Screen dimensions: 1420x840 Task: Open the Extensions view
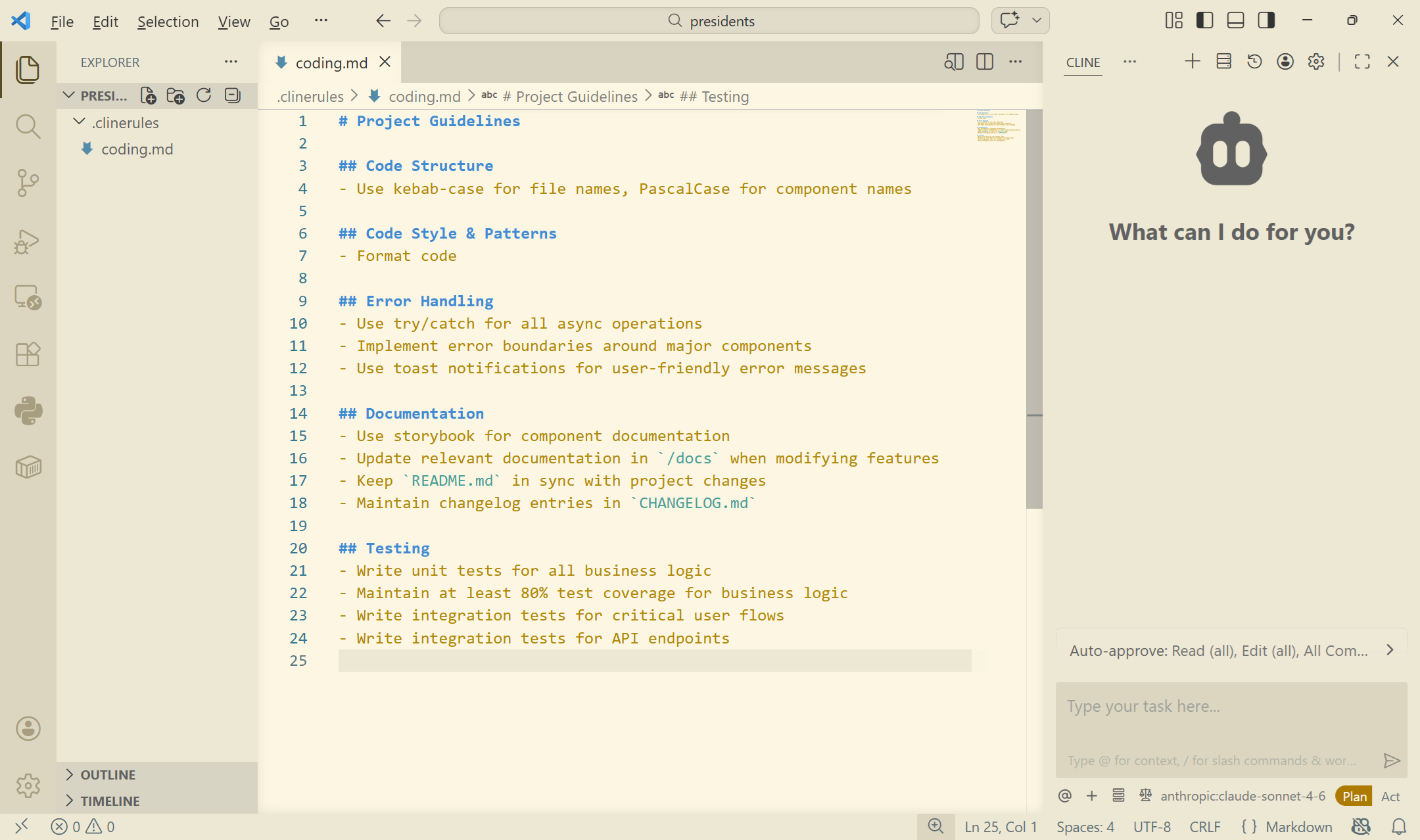28,354
